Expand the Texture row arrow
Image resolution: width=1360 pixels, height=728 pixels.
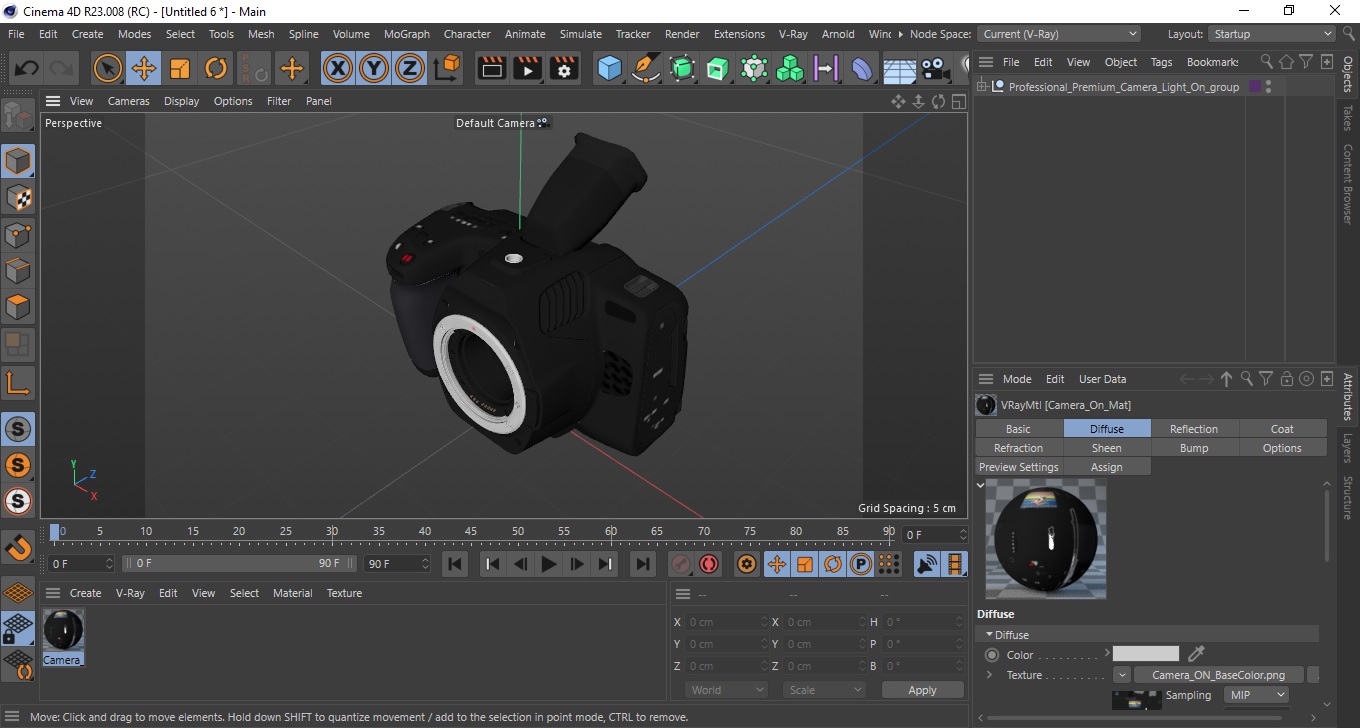click(990, 675)
